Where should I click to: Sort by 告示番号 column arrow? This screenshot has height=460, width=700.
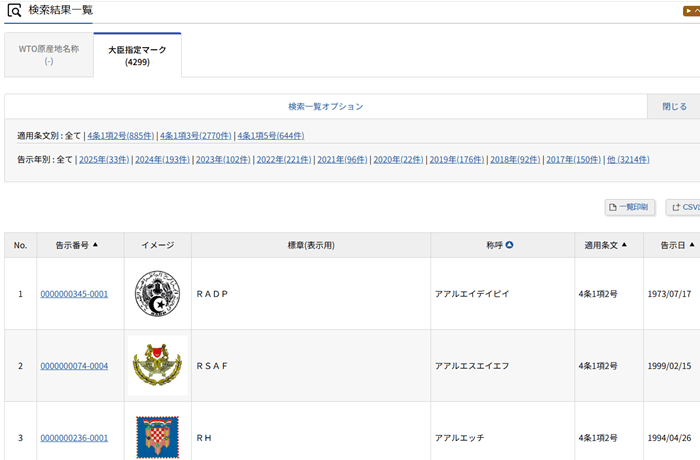(95, 245)
